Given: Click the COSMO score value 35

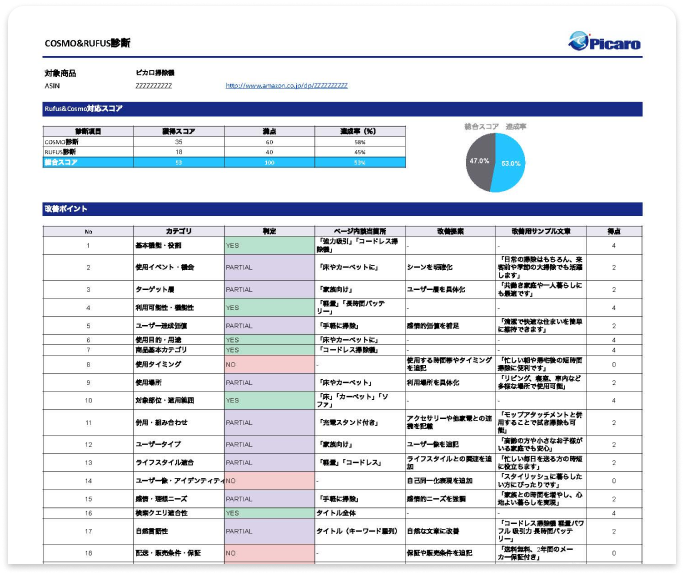Looking at the screenshot, I should (179, 142).
